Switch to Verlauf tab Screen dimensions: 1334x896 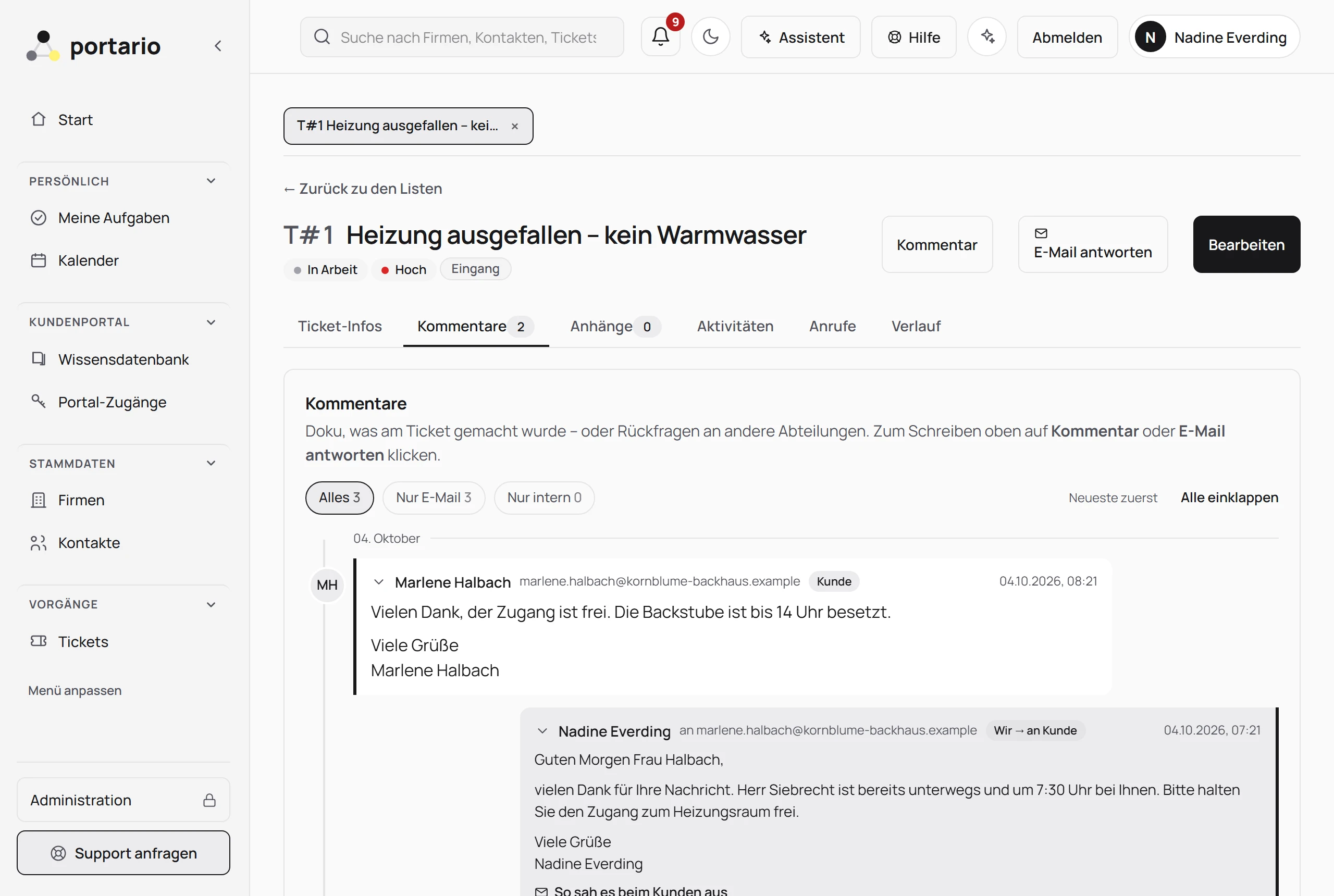(x=916, y=326)
